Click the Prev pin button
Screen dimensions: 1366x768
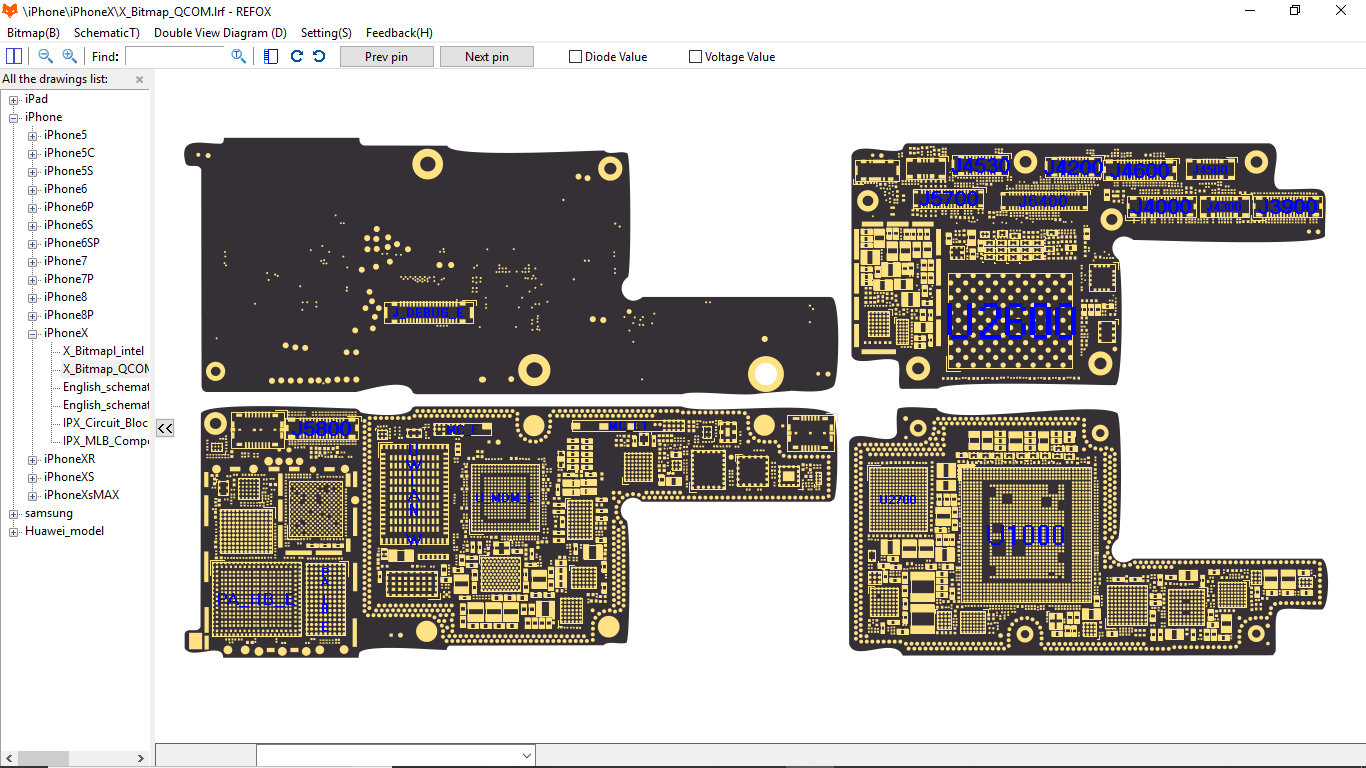387,57
